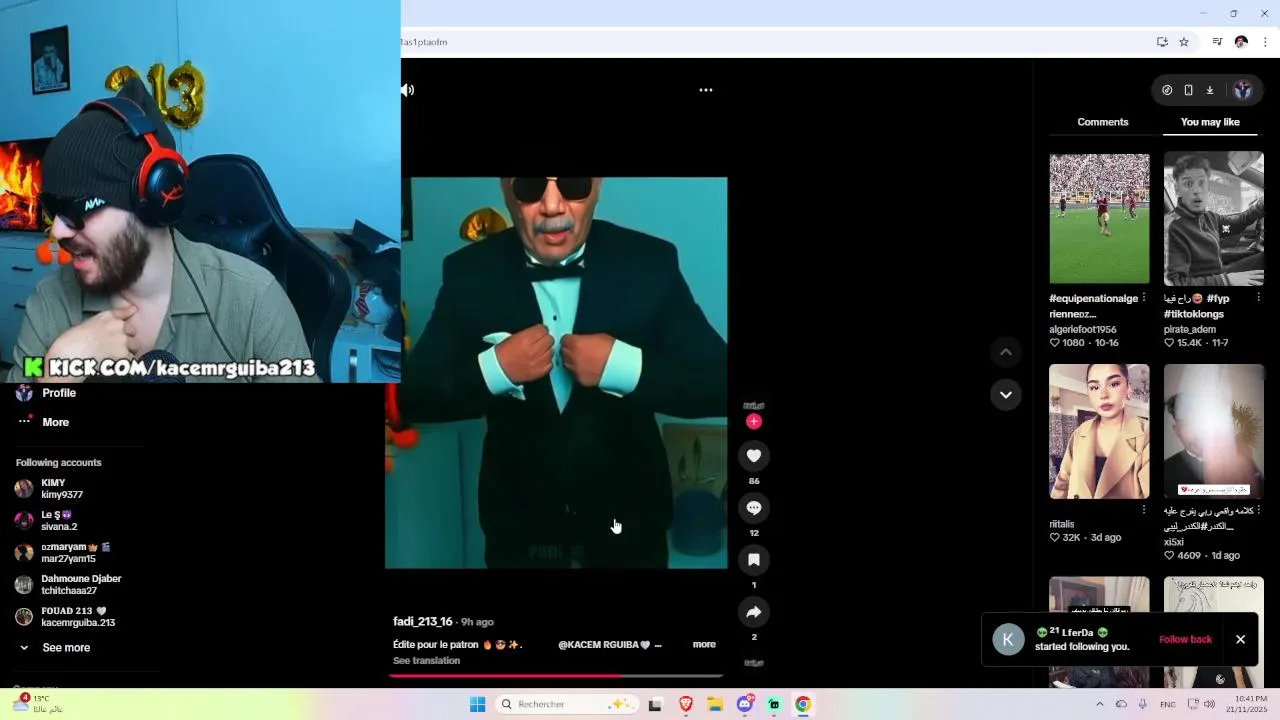Image resolution: width=1280 pixels, height=720 pixels.
Task: Follow the creator with the red plus
Action: [x=754, y=421]
